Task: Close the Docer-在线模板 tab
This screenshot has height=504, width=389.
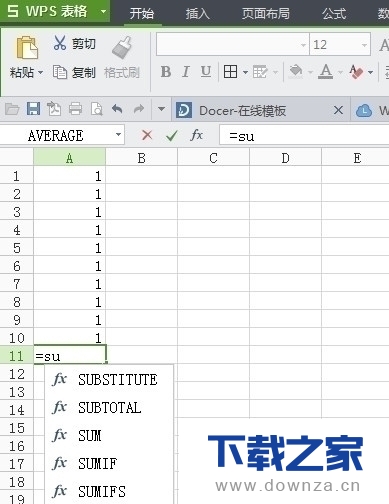Action: tap(338, 110)
